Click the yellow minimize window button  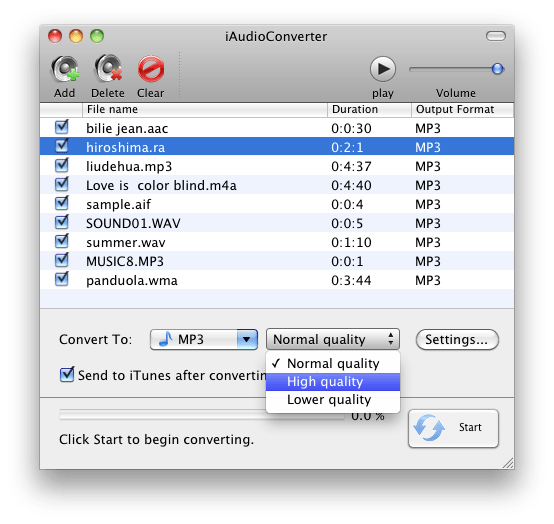(76, 36)
